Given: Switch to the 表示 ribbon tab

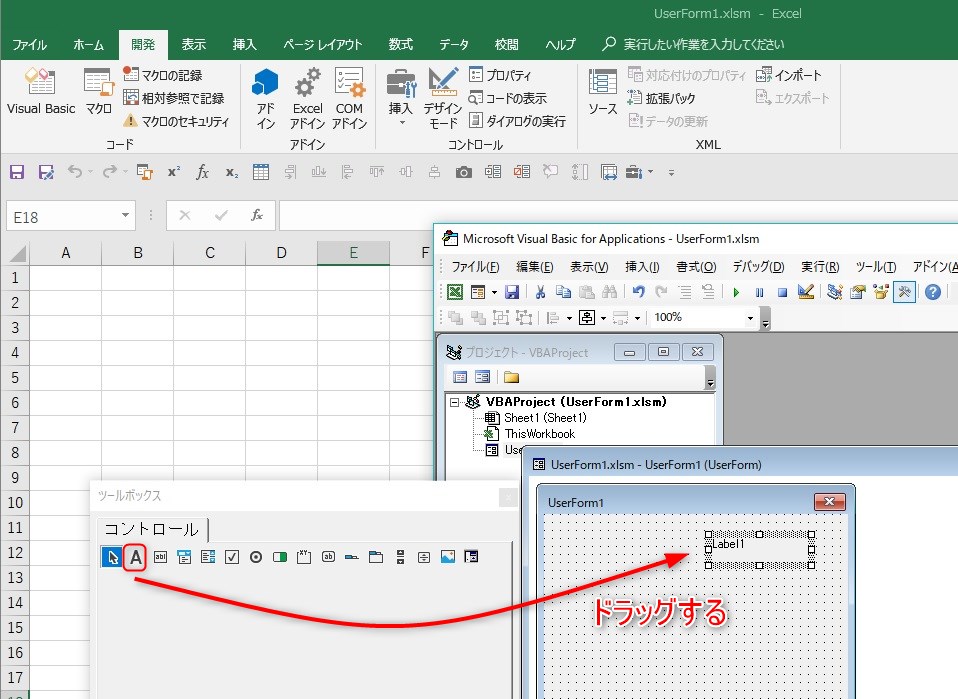Looking at the screenshot, I should pos(194,45).
